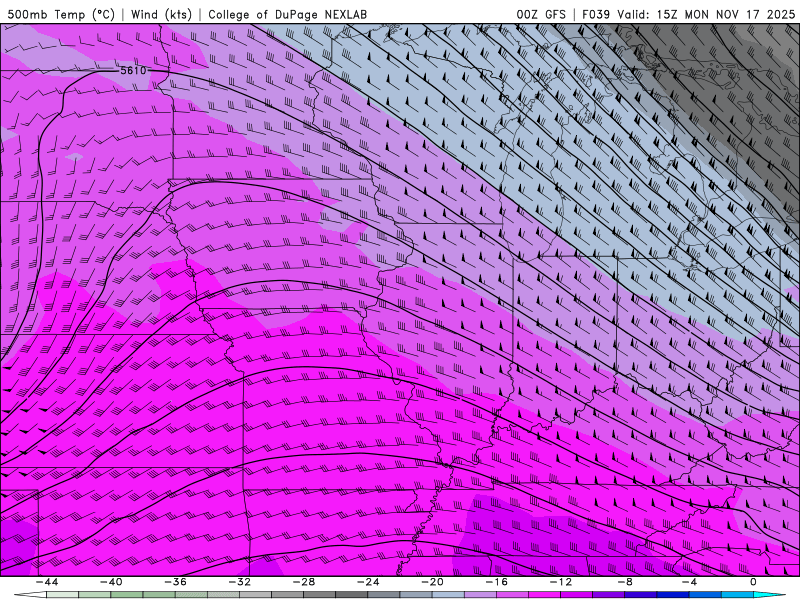Image resolution: width=800 pixels, height=600 pixels.
Task: Click the -24 color scale label
Action: 368,582
